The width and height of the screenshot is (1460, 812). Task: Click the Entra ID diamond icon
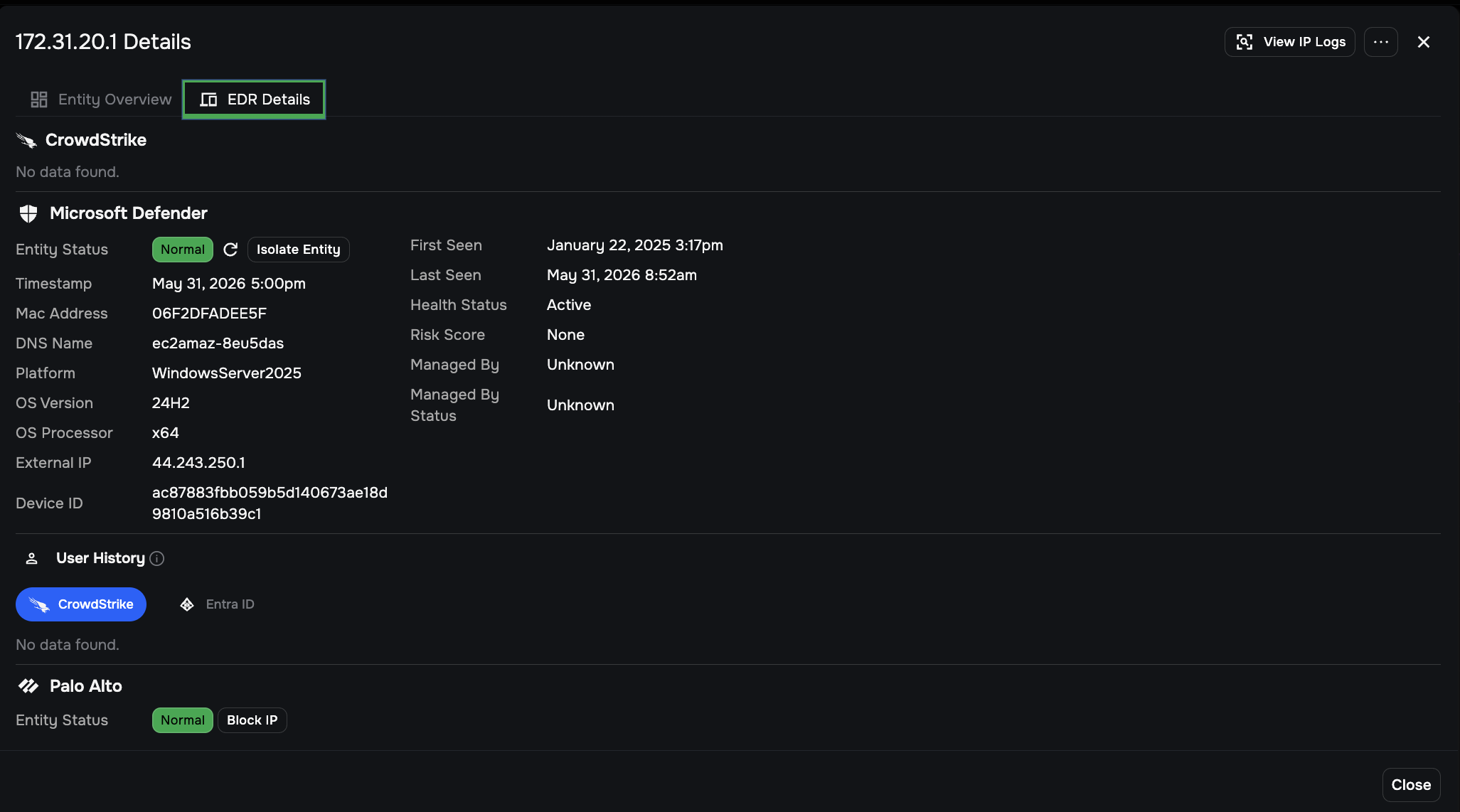(187, 604)
